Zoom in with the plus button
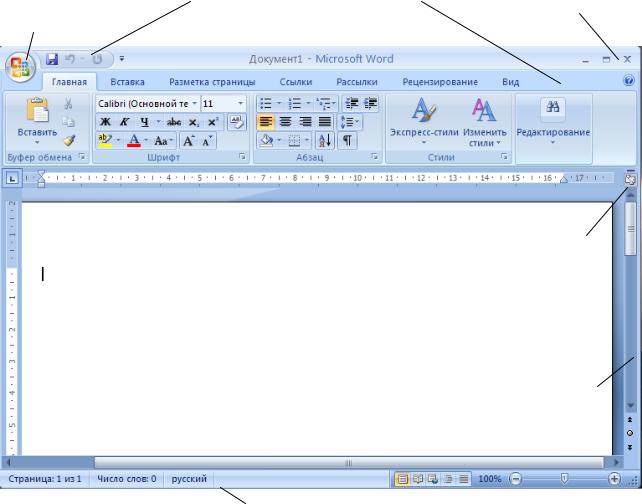Screen dimensions: 642x504 pyautogui.click(x=614, y=479)
